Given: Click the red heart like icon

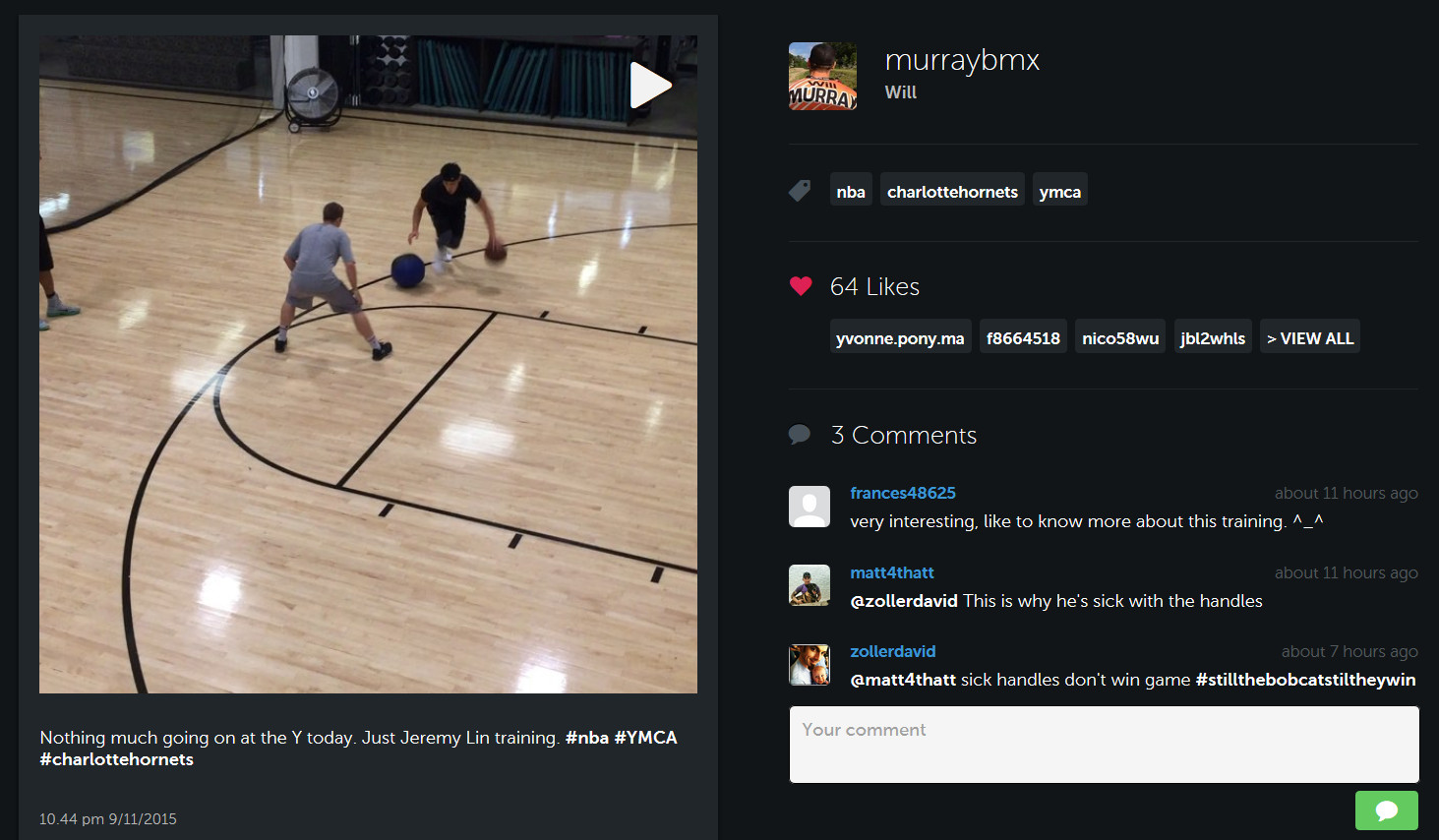Looking at the screenshot, I should pyautogui.click(x=801, y=286).
